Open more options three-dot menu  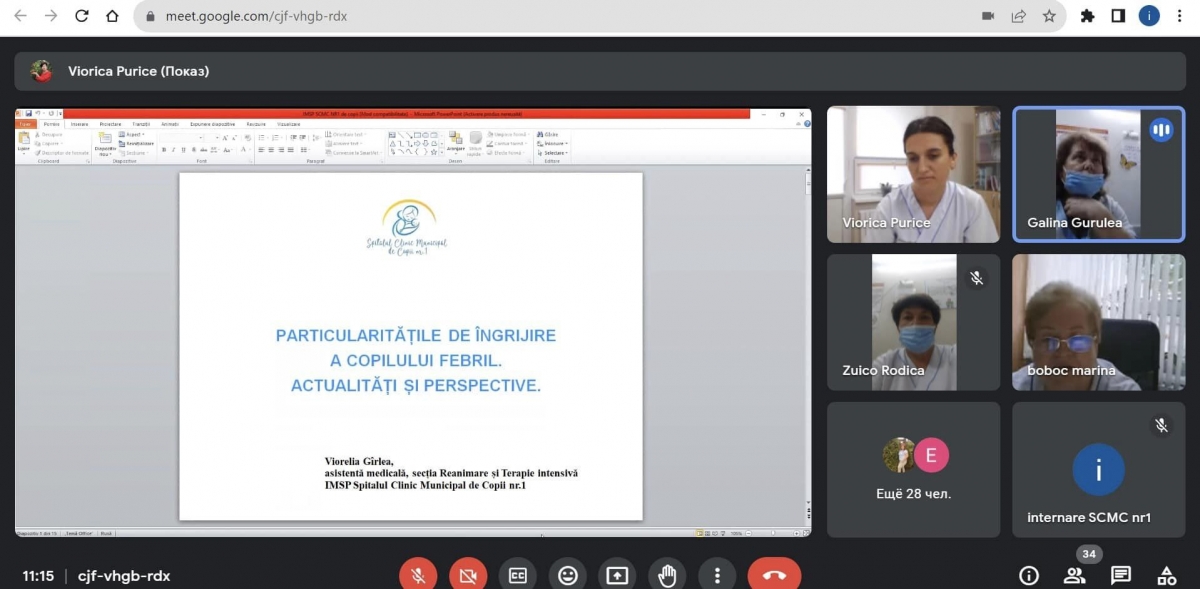tap(717, 575)
